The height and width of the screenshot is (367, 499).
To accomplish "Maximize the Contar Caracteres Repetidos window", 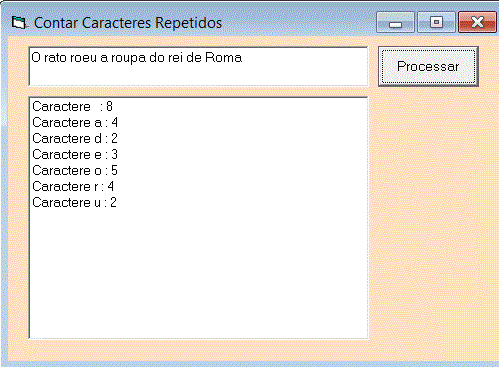I will coord(436,22).
